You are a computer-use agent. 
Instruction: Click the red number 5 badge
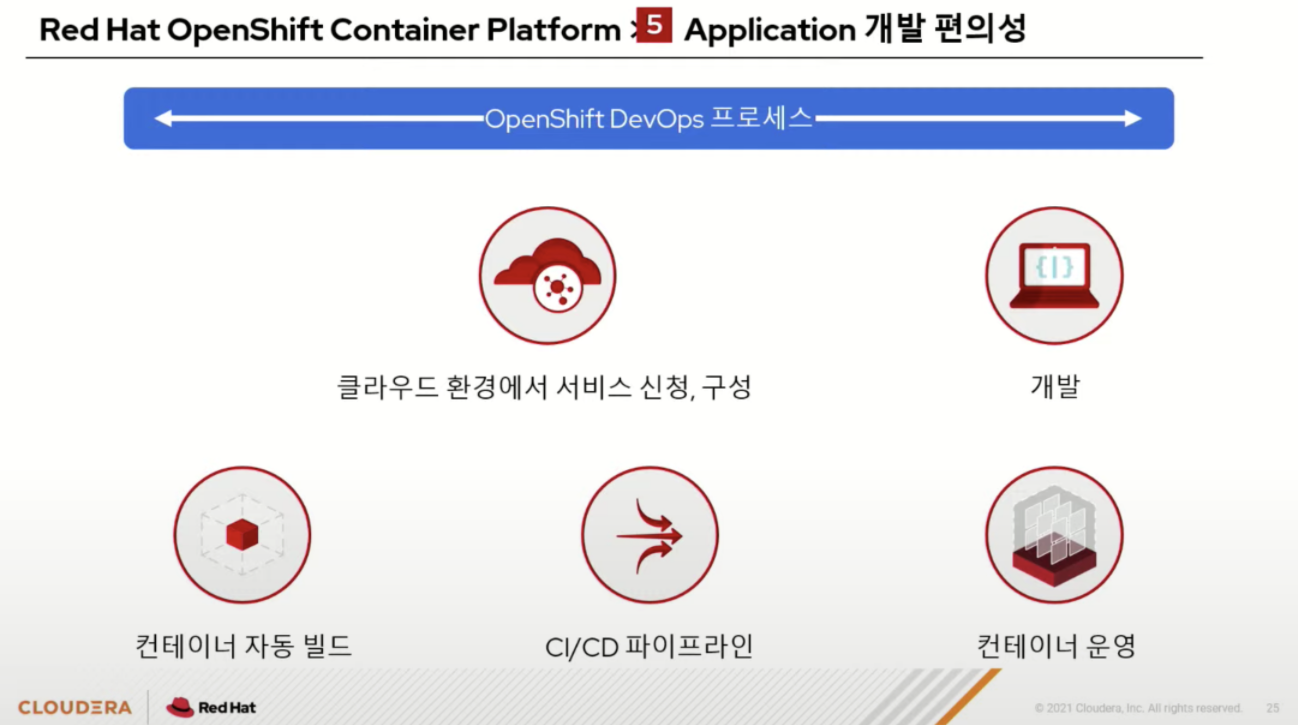[654, 27]
